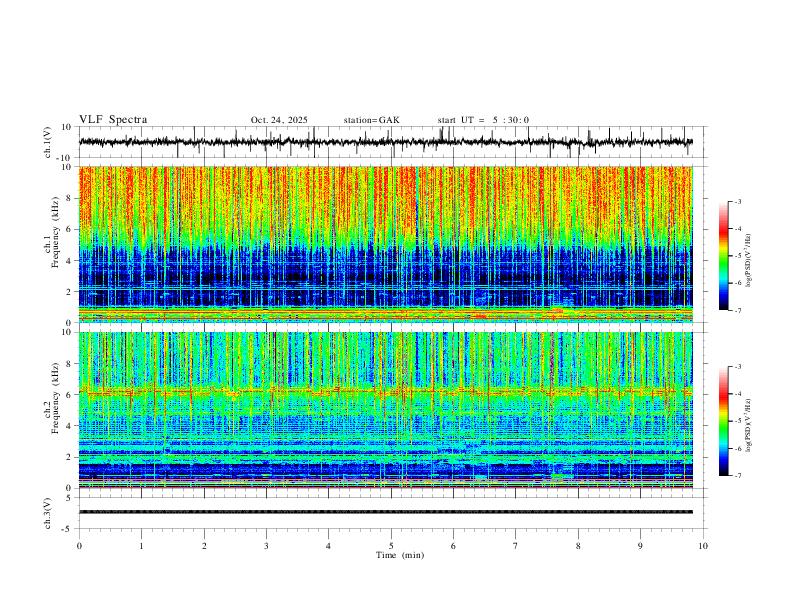
Task: Click the ch.2 spectrogram panel
Action: [x=386, y=410]
